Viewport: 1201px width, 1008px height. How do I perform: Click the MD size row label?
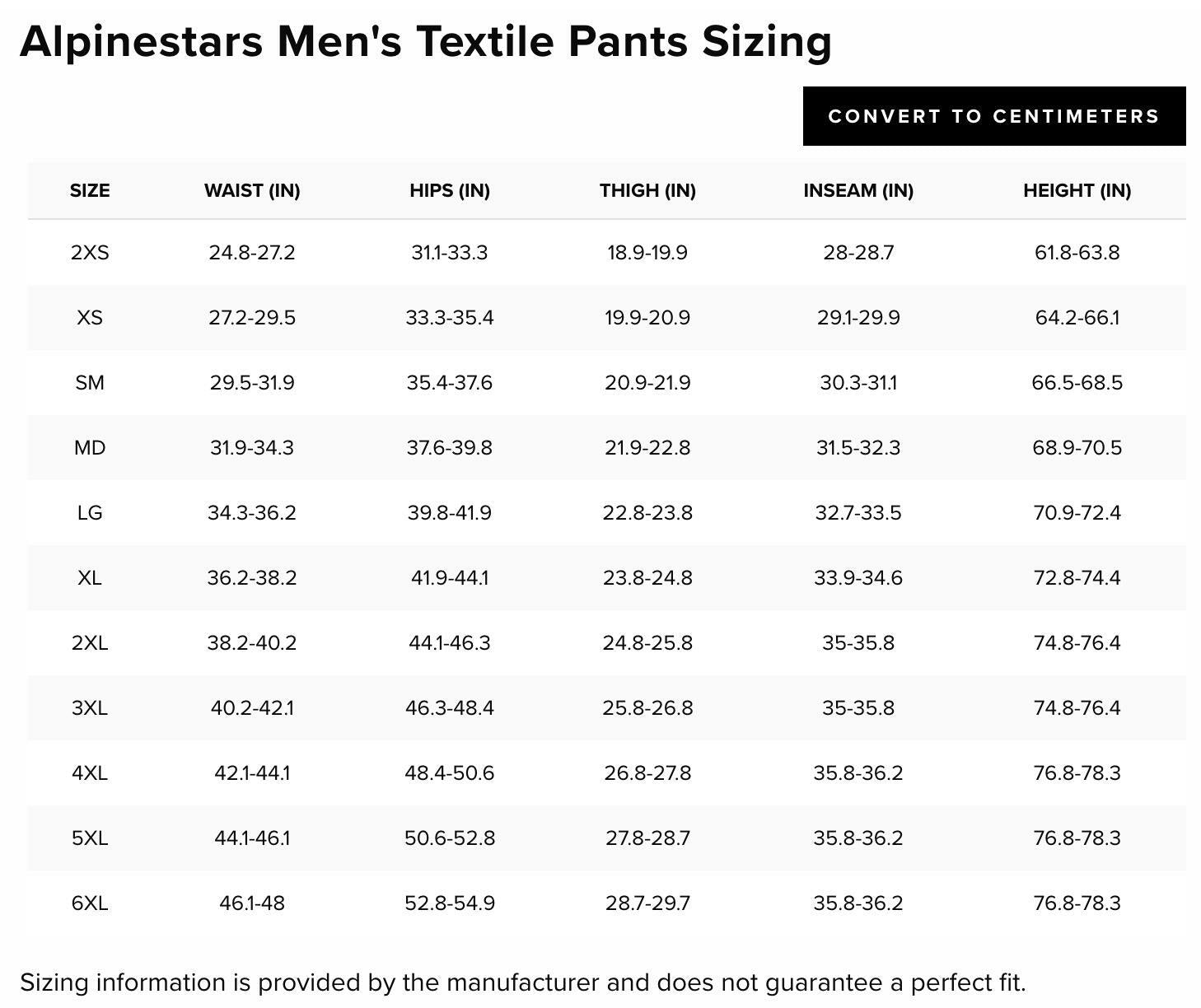tap(90, 447)
